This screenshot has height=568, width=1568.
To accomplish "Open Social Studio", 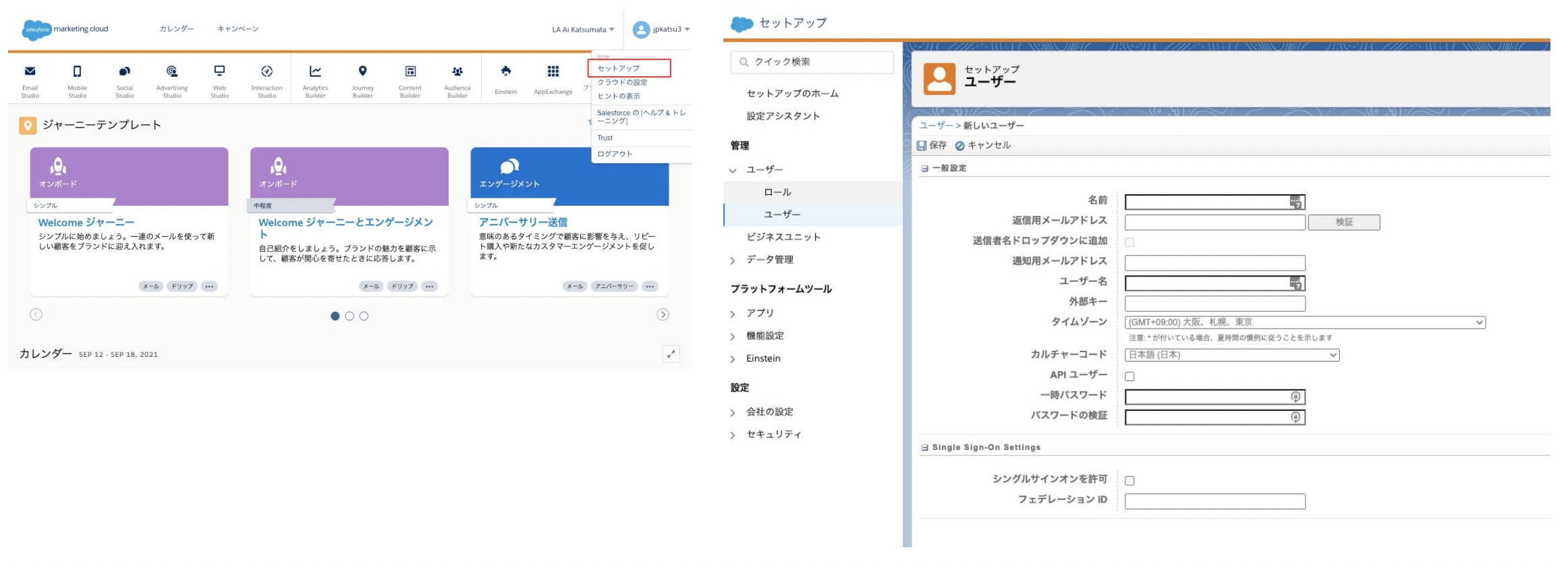I will 124,81.
